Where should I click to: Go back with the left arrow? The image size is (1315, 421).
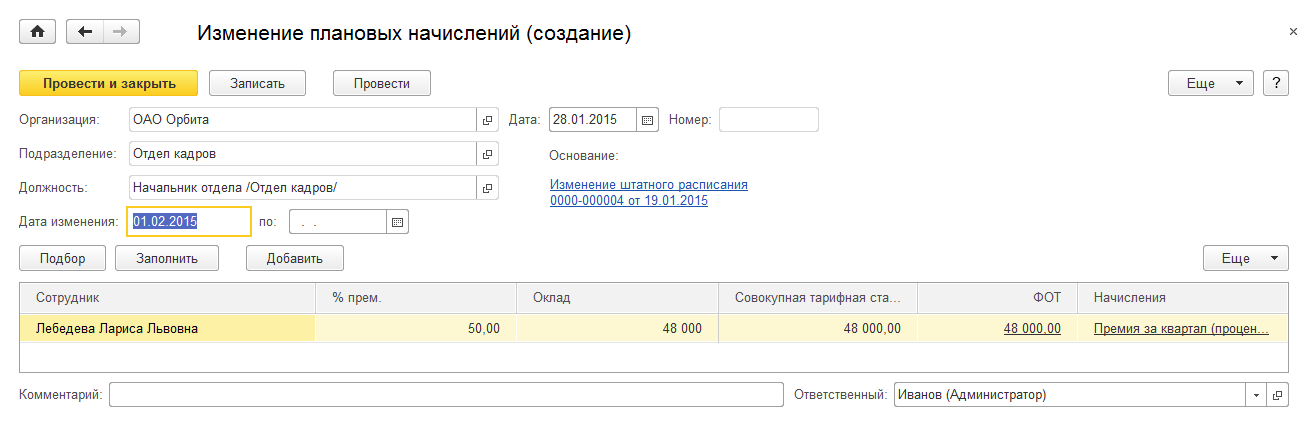tap(85, 32)
